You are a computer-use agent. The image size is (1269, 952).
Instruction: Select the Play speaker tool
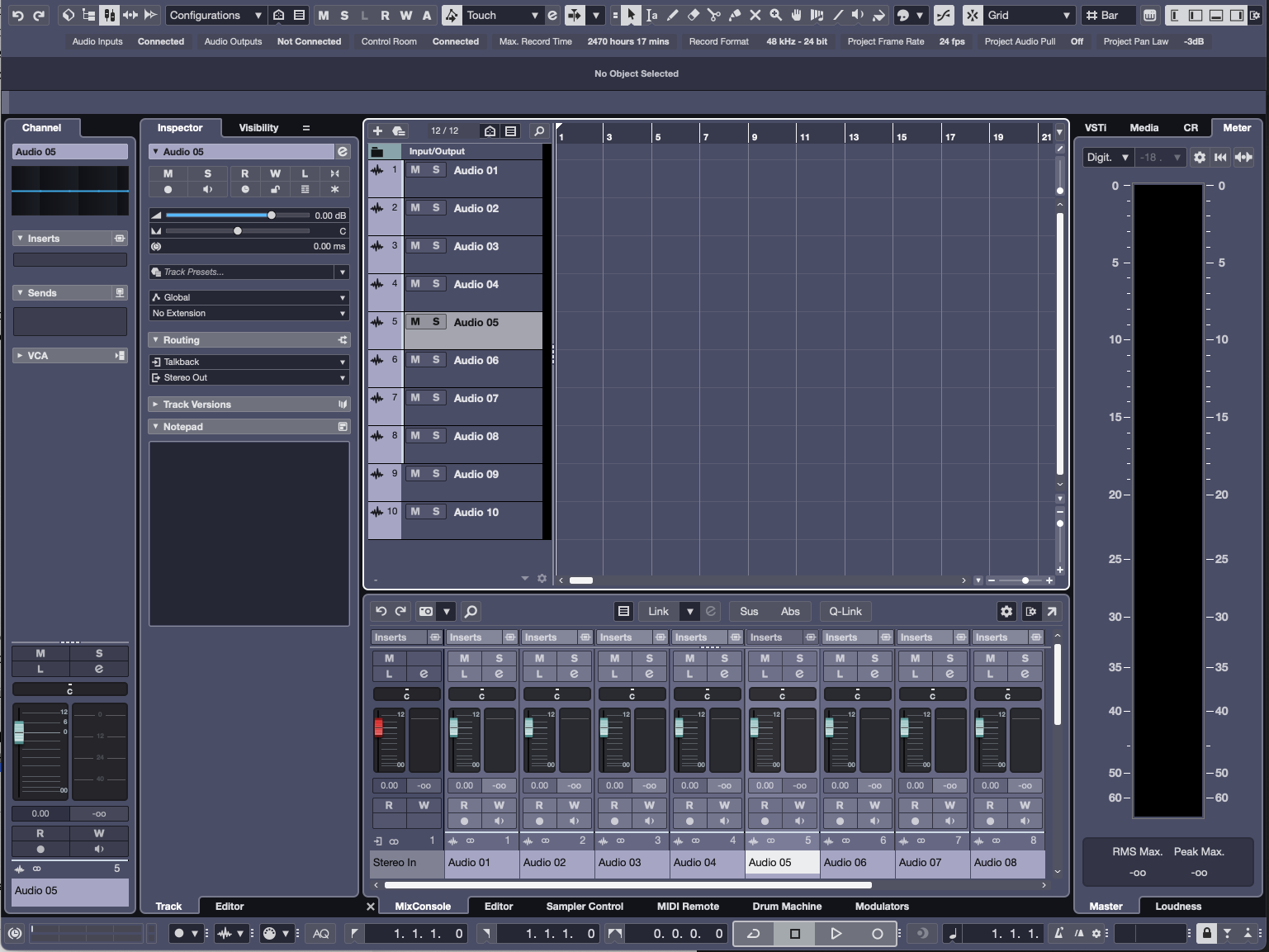tap(859, 15)
